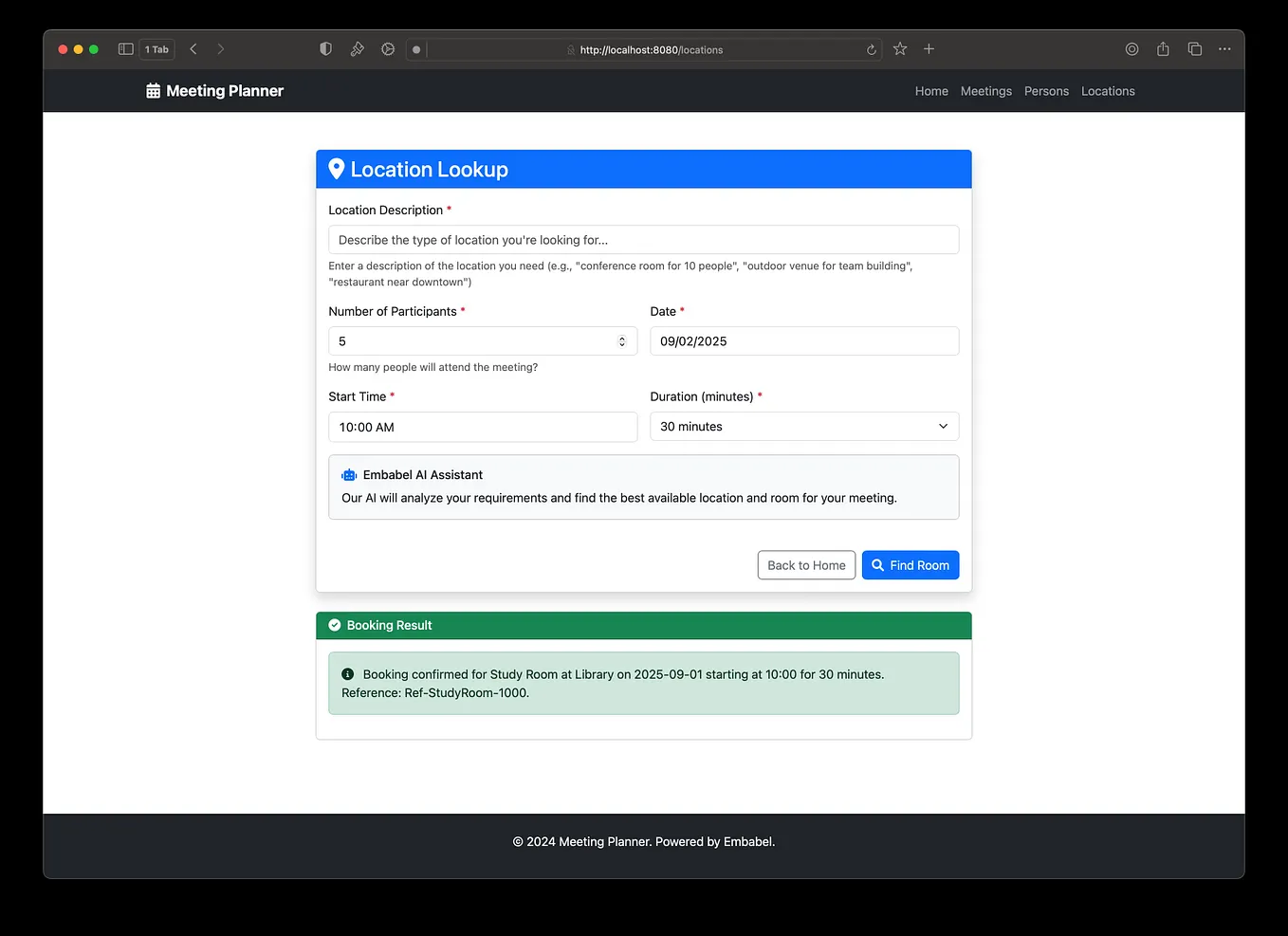Click the share icon in the browser toolbar
The image size is (1288, 936).
1163,48
